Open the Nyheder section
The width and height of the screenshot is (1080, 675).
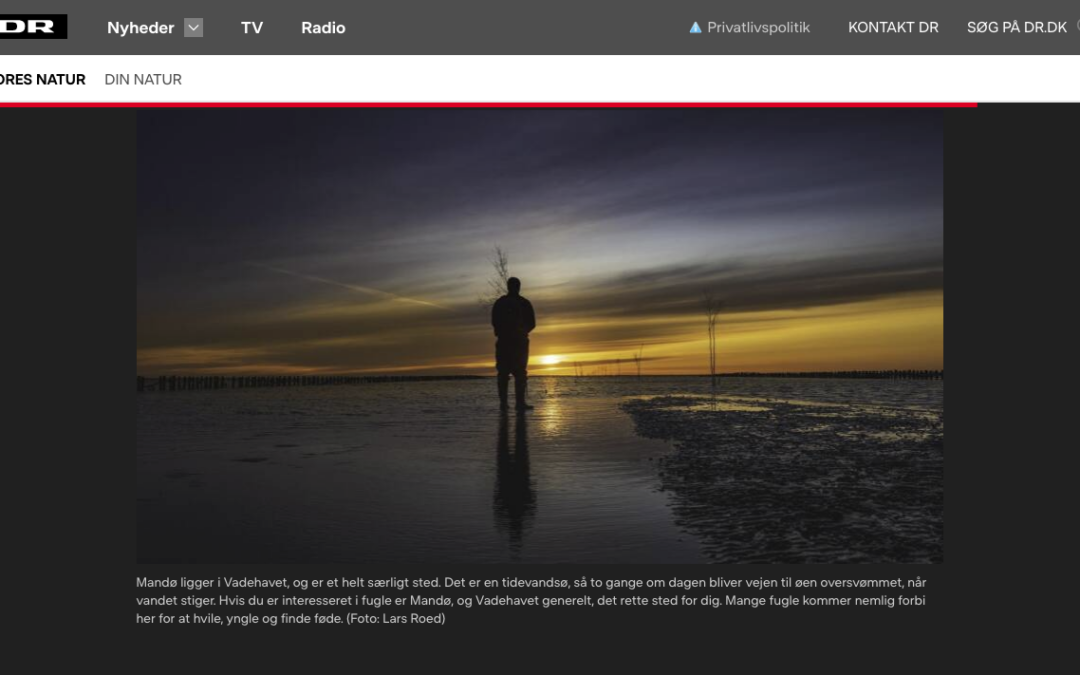click(x=141, y=28)
